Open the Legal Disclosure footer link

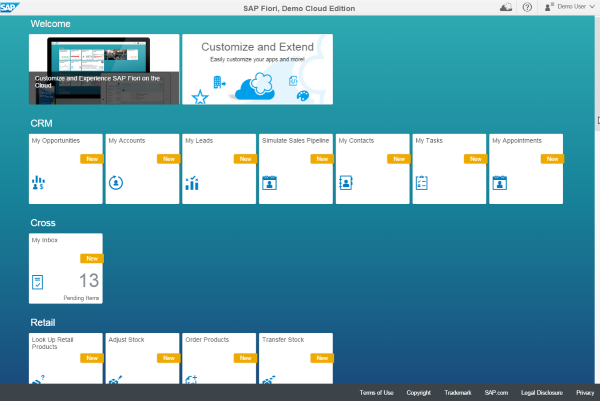(x=541, y=393)
